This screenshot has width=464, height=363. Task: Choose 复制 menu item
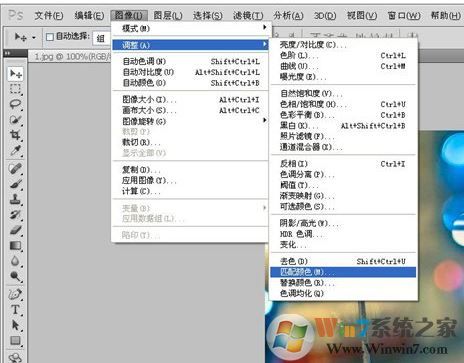pos(190,170)
